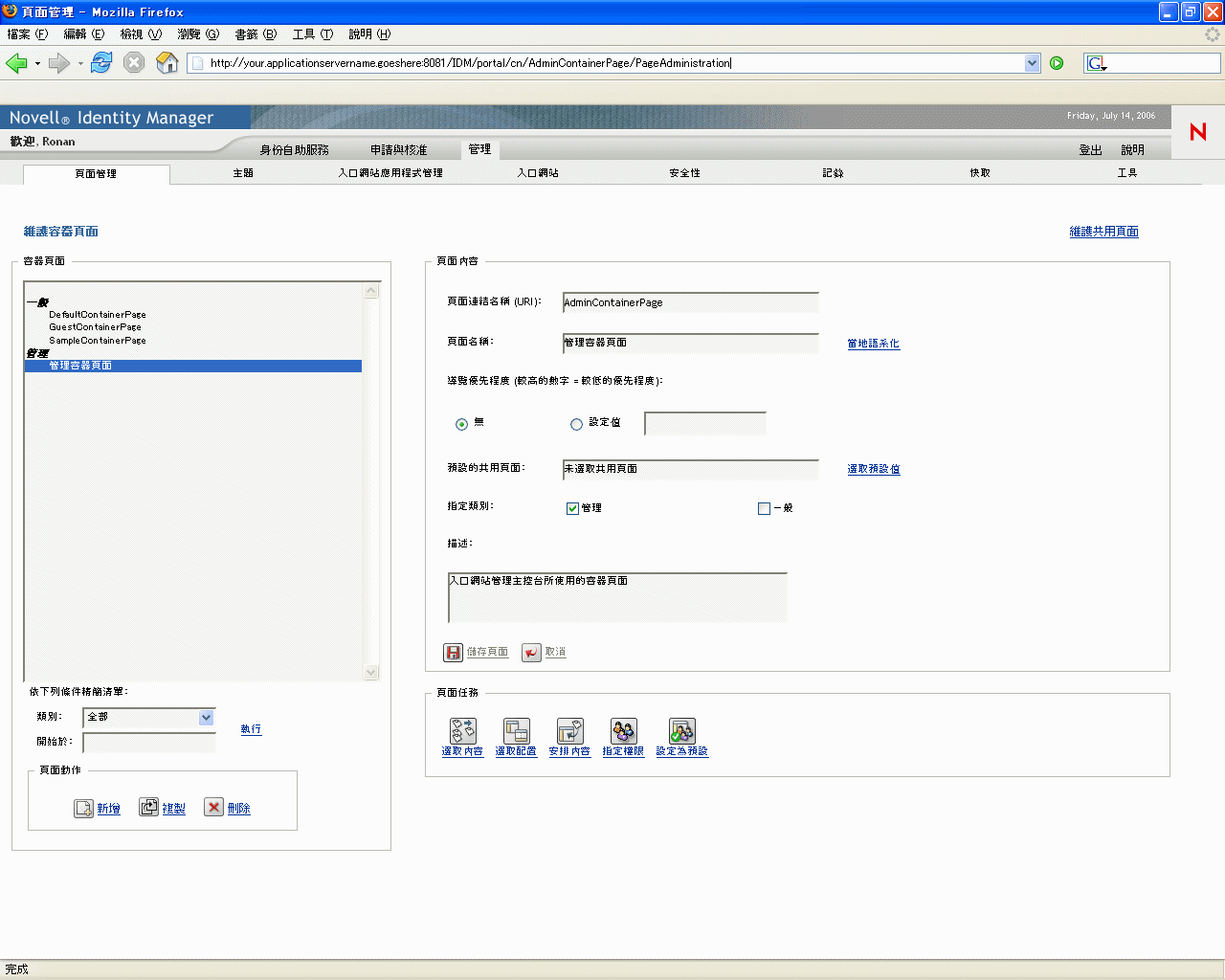Click the Google search engine icon

pyautogui.click(x=1096, y=63)
